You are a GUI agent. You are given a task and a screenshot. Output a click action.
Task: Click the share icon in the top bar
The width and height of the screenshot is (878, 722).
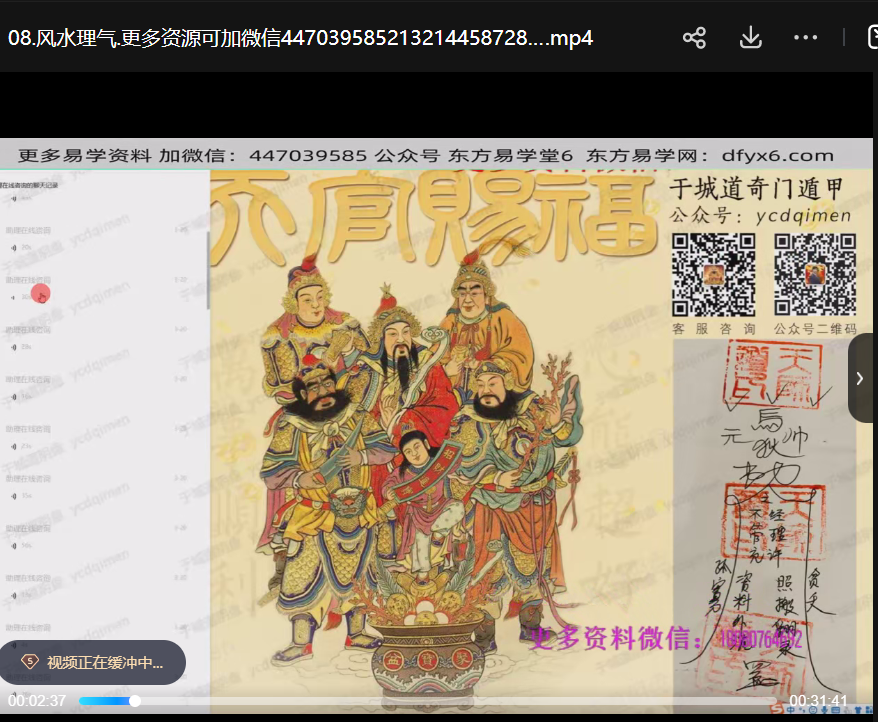tap(694, 38)
